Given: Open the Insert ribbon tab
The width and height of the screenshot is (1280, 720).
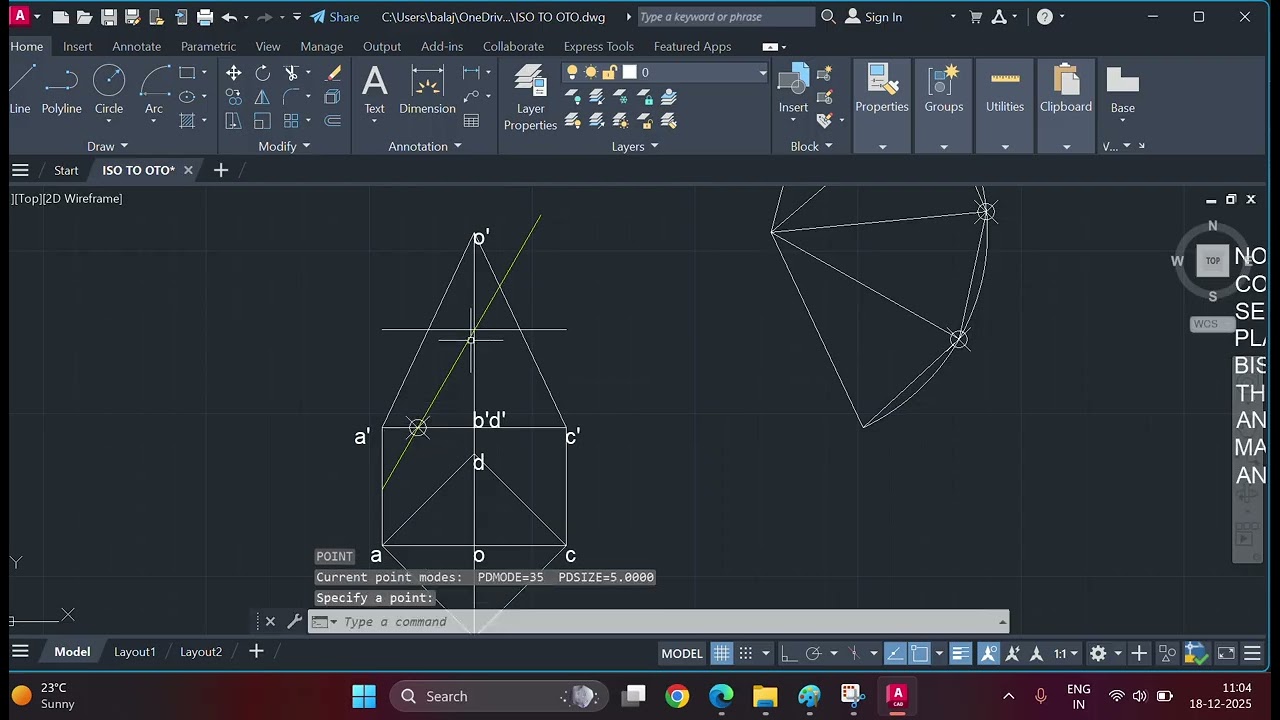Looking at the screenshot, I should pos(77,46).
